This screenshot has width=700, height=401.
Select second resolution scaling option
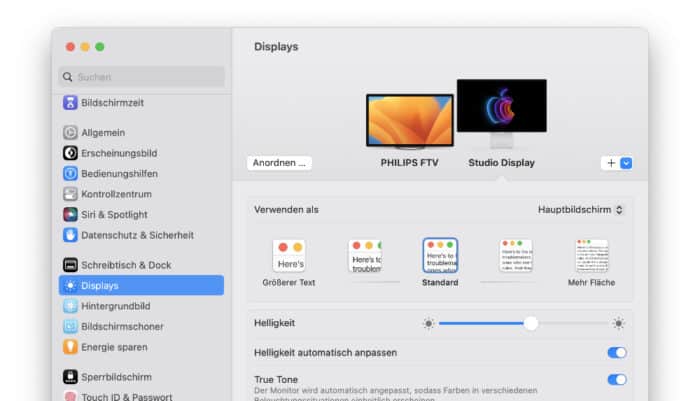click(365, 256)
